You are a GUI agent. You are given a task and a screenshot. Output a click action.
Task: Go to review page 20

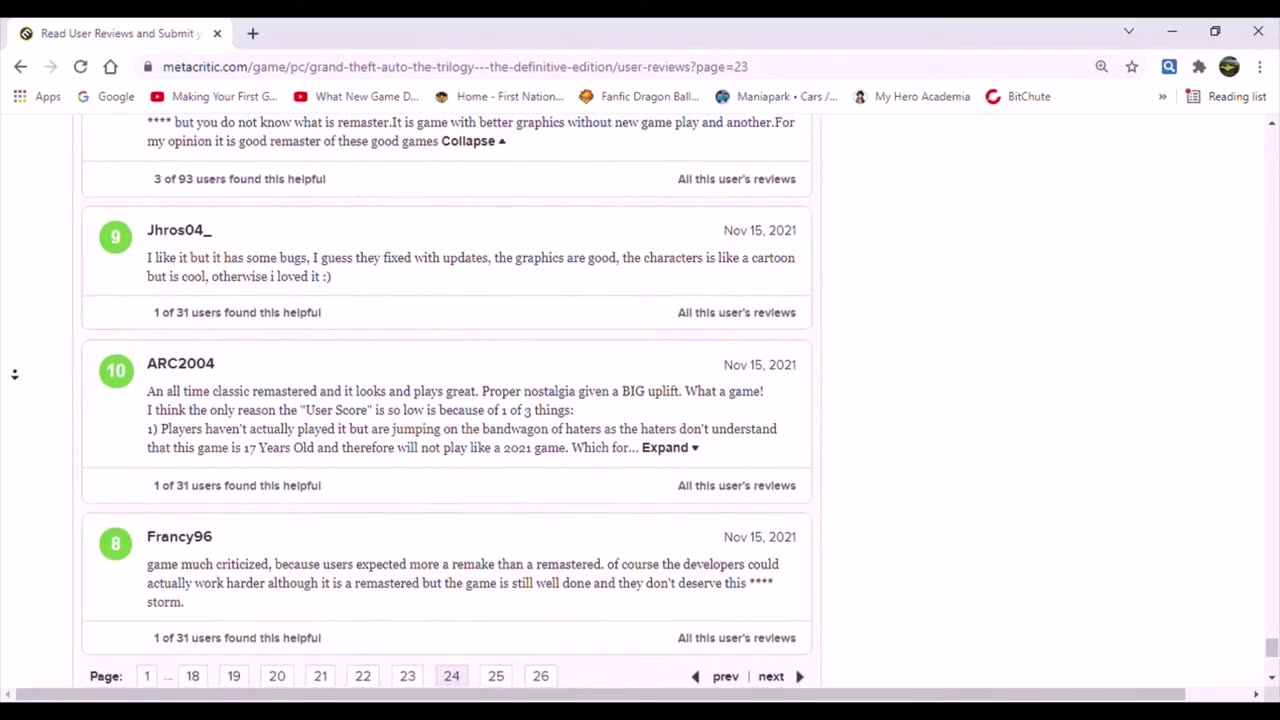277,677
